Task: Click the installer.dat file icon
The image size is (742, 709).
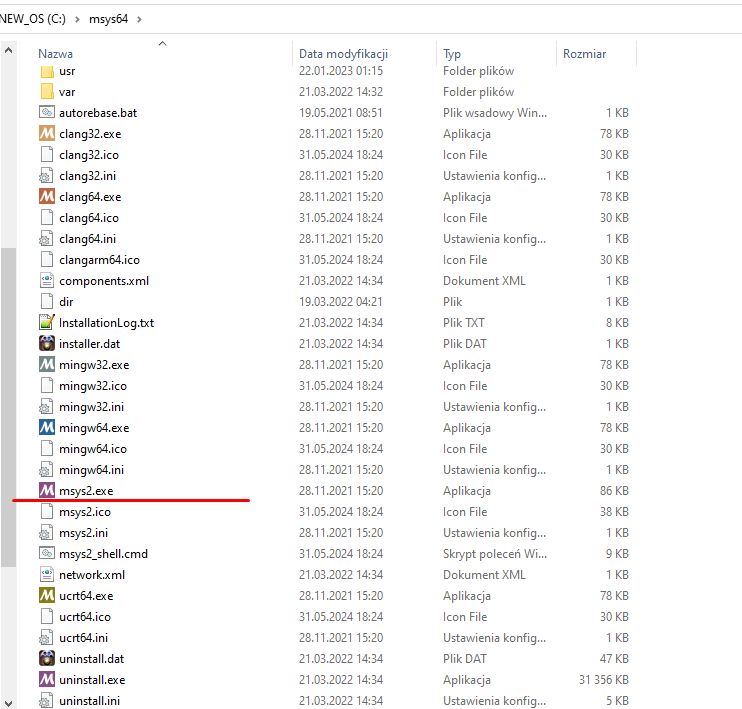Action: click(47, 343)
